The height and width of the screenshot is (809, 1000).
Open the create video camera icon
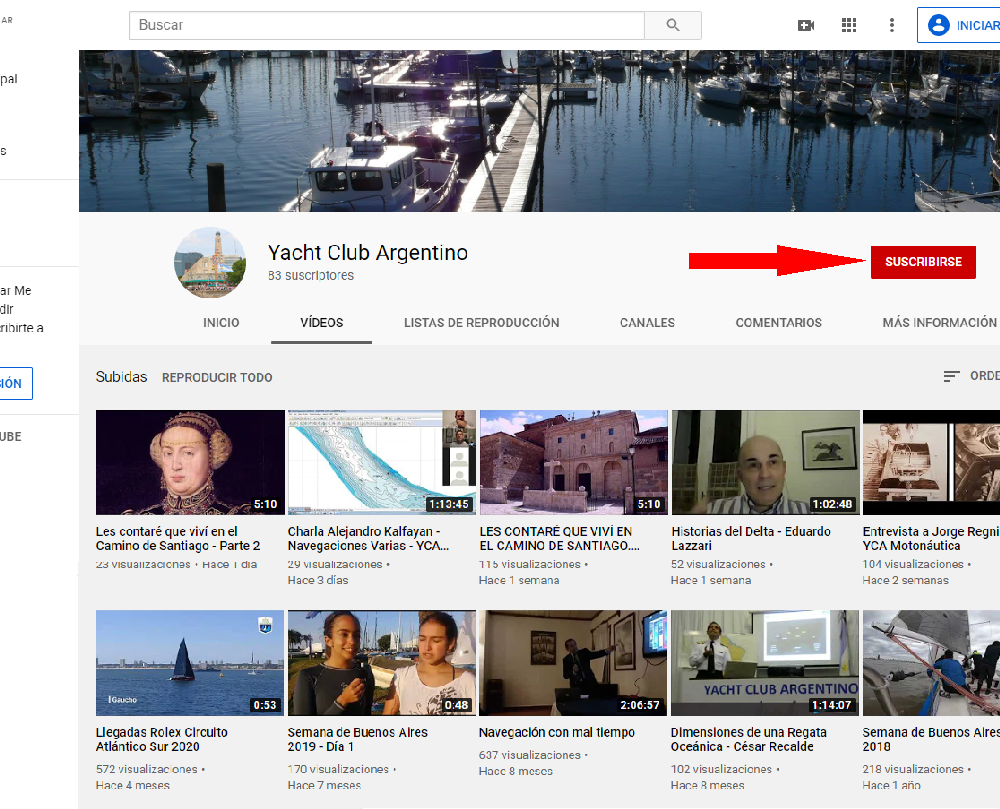click(x=806, y=25)
